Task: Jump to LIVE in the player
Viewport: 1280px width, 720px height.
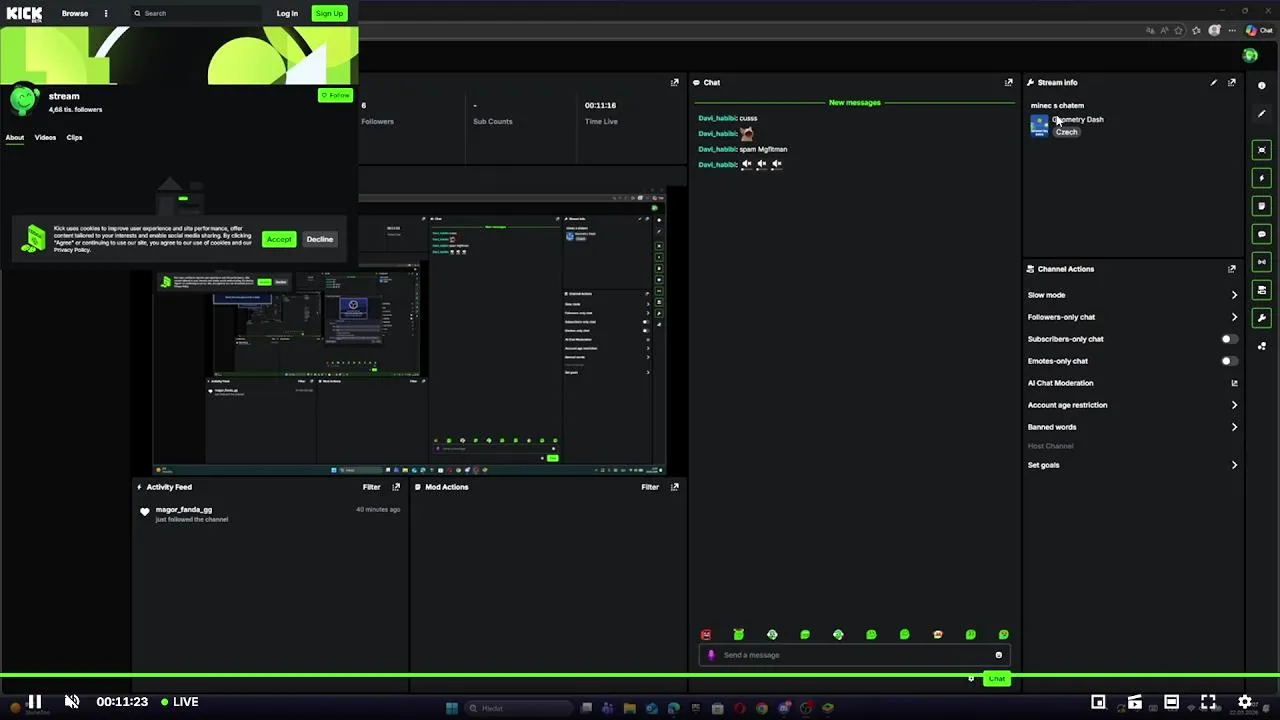Action: pyautogui.click(x=180, y=702)
